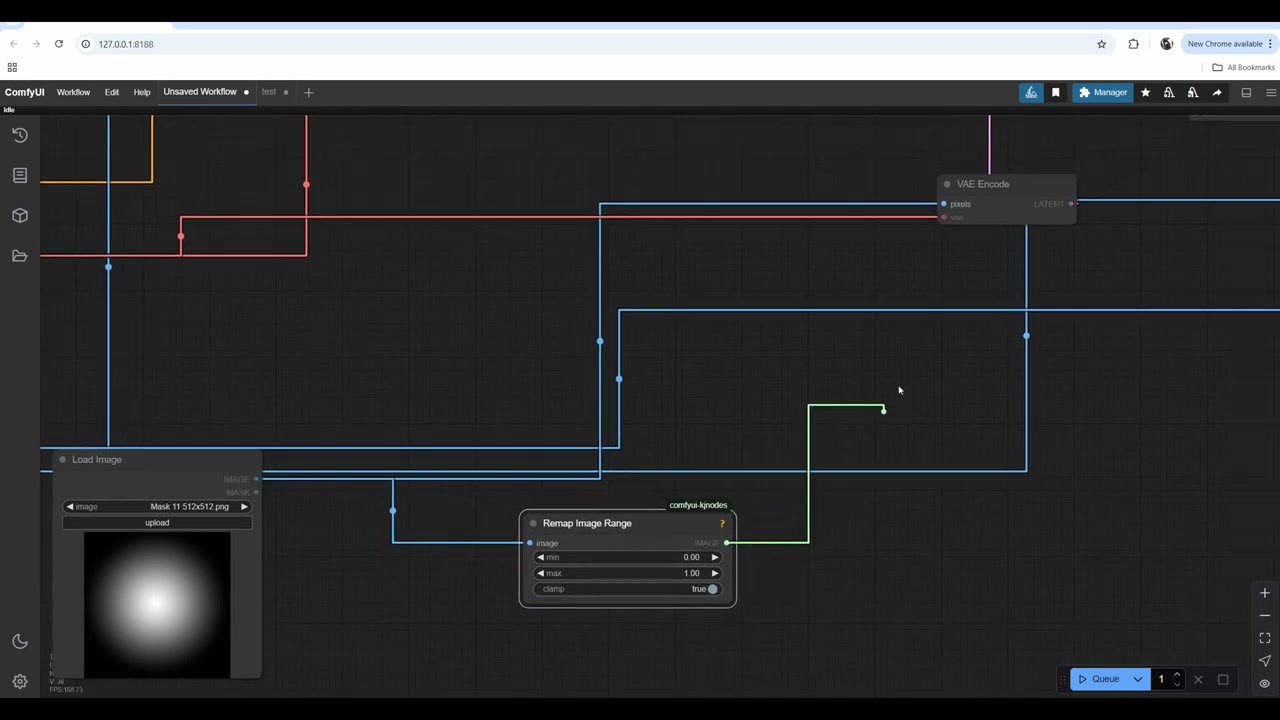The width and height of the screenshot is (1280, 720).
Task: Click the min value slider field
Action: (x=627, y=557)
